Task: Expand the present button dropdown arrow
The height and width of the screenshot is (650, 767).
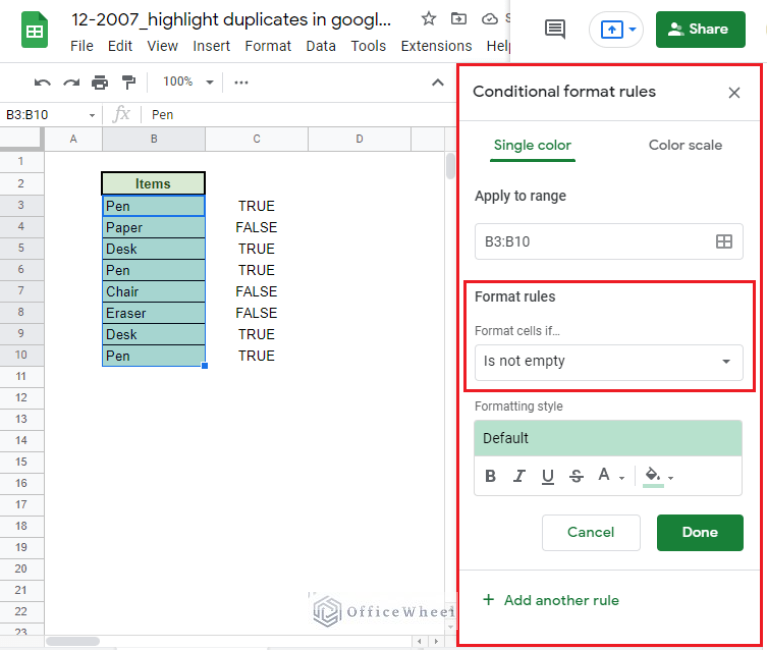Action: 632,29
